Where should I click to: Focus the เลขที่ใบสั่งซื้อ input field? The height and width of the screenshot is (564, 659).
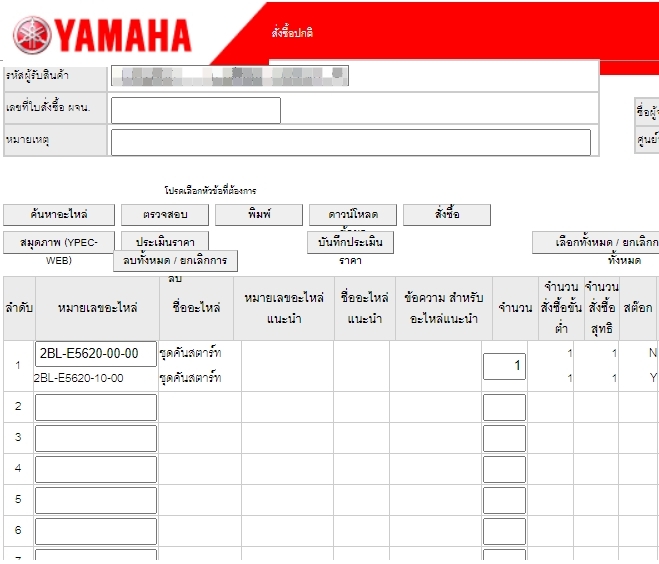(195, 110)
